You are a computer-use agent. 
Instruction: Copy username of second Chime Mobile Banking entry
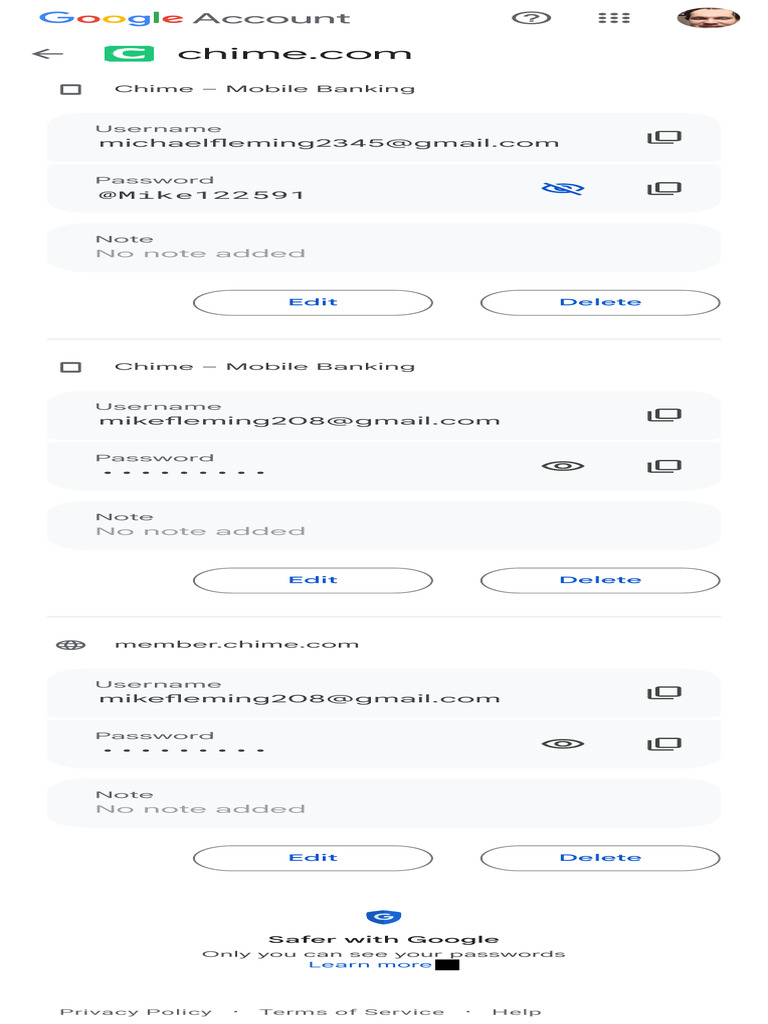click(663, 414)
